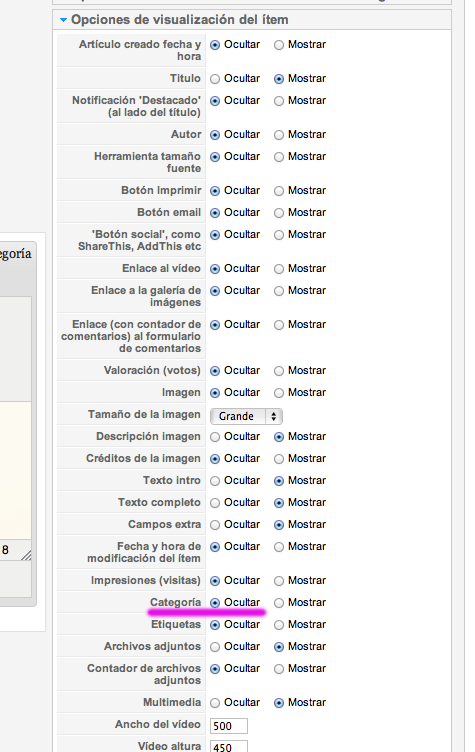The height and width of the screenshot is (752, 475).
Task: Open the Tamaño de la imagen dropdown
Action: click(x=246, y=416)
